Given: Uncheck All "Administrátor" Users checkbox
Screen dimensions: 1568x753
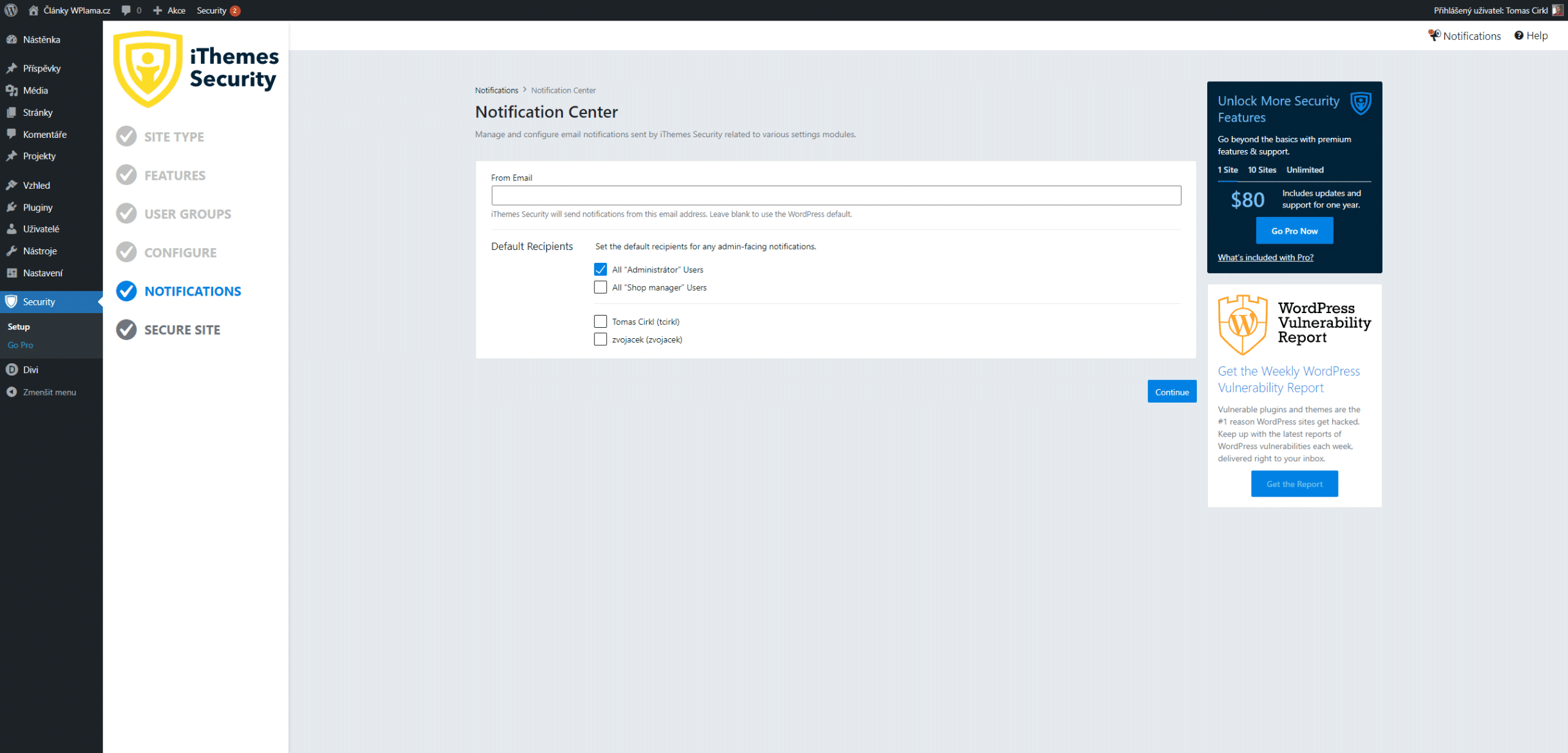Looking at the screenshot, I should [x=600, y=269].
